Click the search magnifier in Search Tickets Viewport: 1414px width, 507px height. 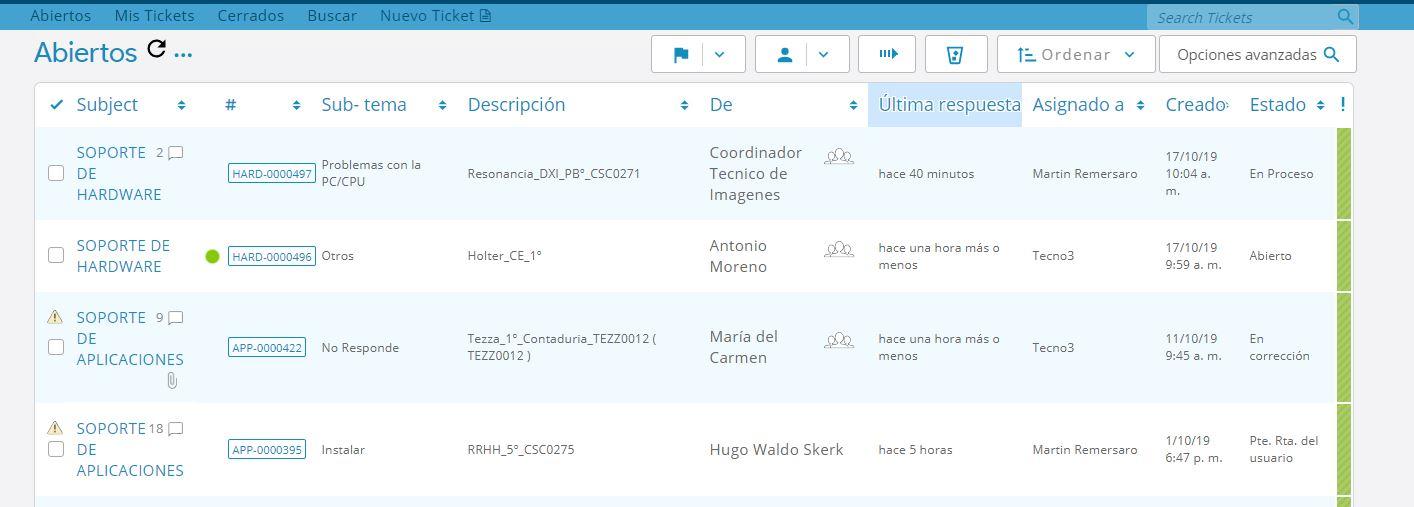pos(1345,17)
